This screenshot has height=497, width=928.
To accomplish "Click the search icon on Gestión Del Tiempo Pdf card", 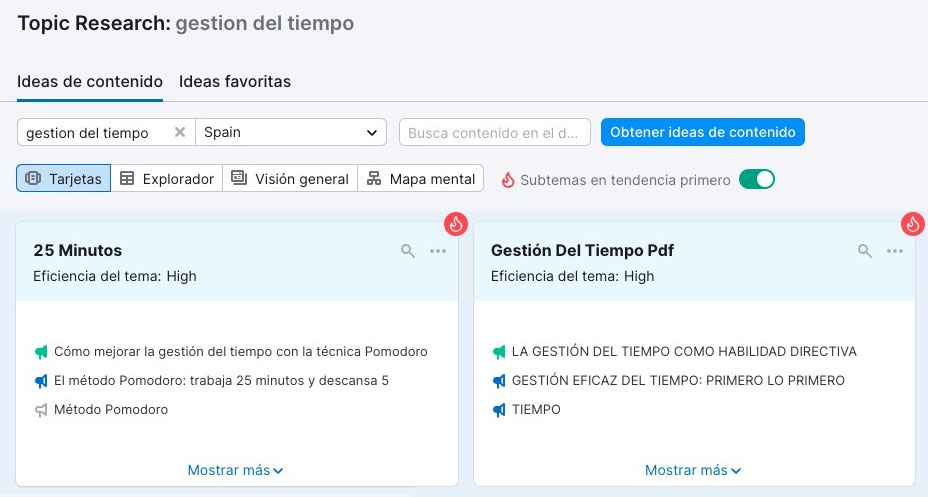I will point(865,251).
